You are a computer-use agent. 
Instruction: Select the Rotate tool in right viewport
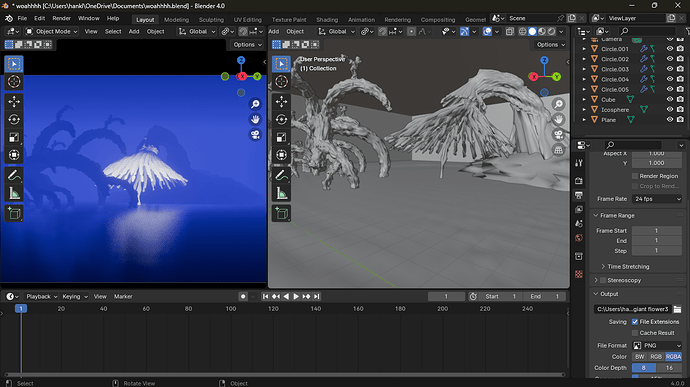click(282, 119)
